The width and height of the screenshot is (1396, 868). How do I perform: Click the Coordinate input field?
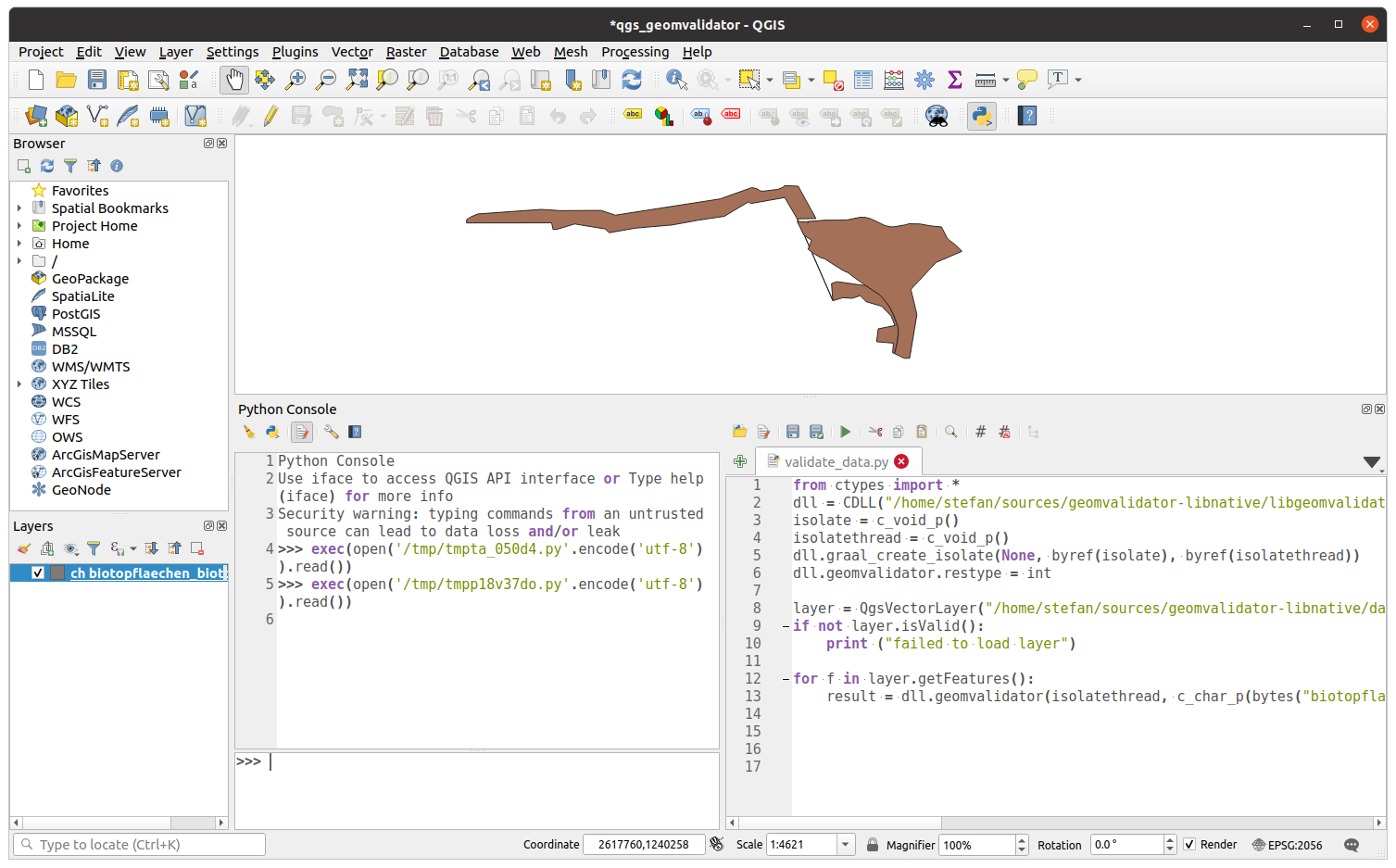[x=644, y=845]
